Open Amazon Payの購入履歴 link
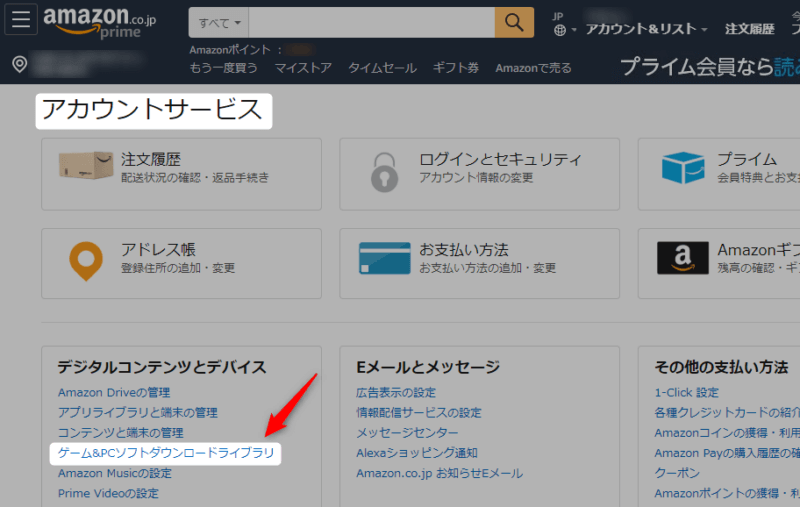 (727, 453)
